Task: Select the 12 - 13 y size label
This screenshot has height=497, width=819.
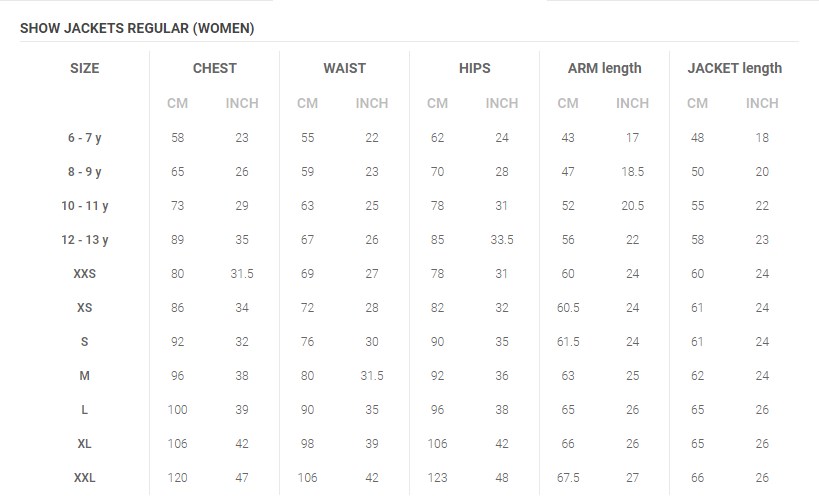Action: tap(85, 240)
